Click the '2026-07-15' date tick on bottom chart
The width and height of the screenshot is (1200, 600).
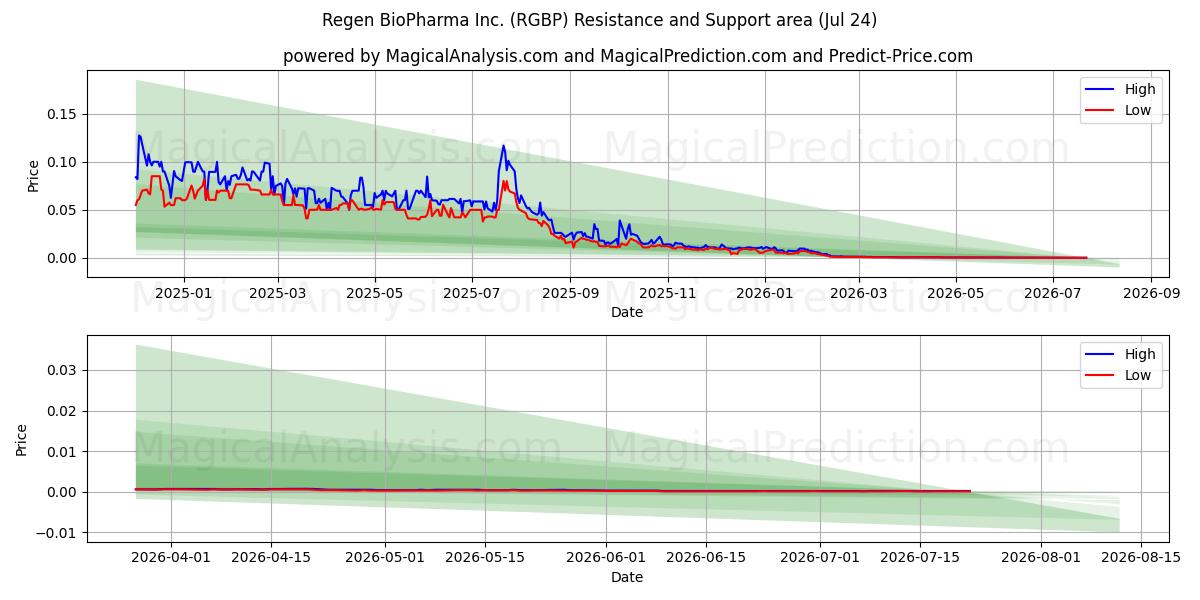[x=921, y=558]
